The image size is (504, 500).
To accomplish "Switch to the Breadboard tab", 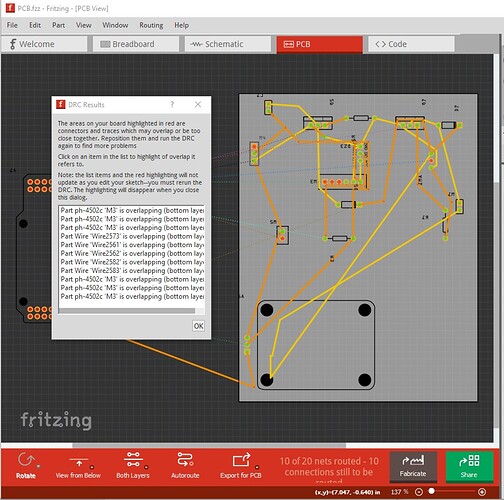I will click(136, 44).
